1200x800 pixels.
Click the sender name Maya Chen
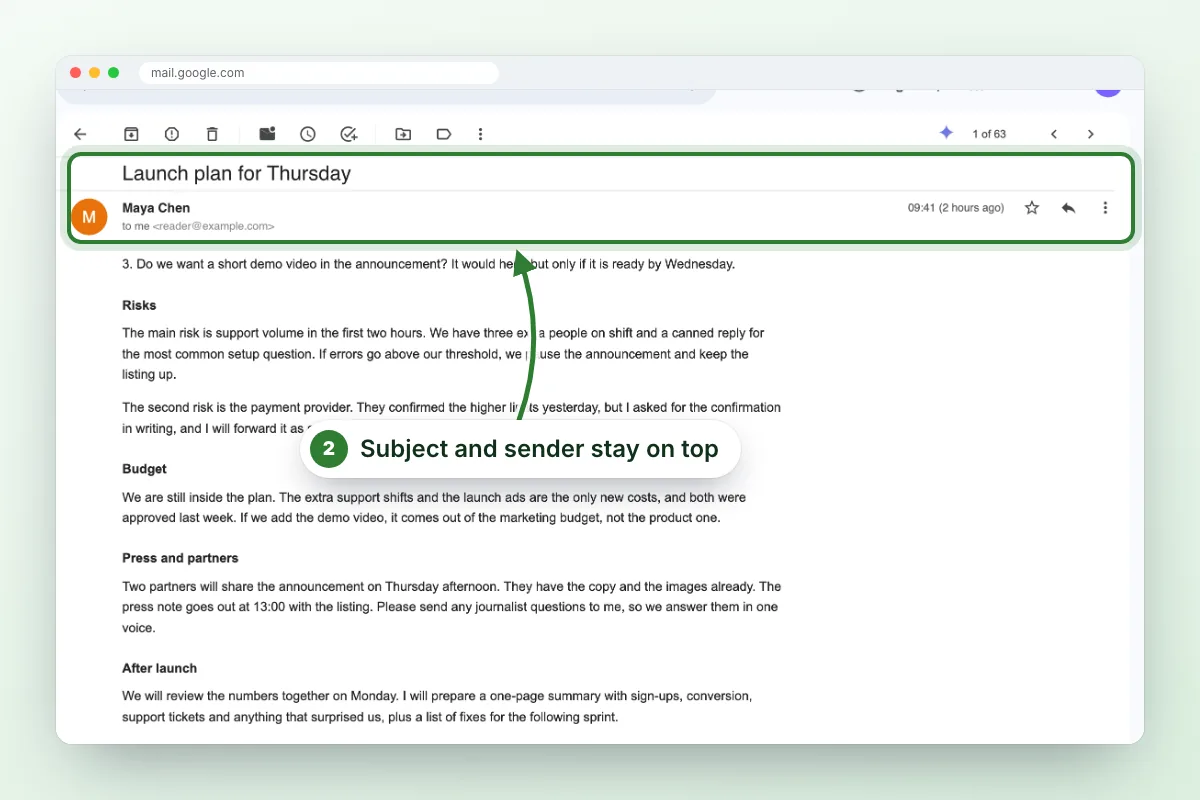(x=156, y=208)
